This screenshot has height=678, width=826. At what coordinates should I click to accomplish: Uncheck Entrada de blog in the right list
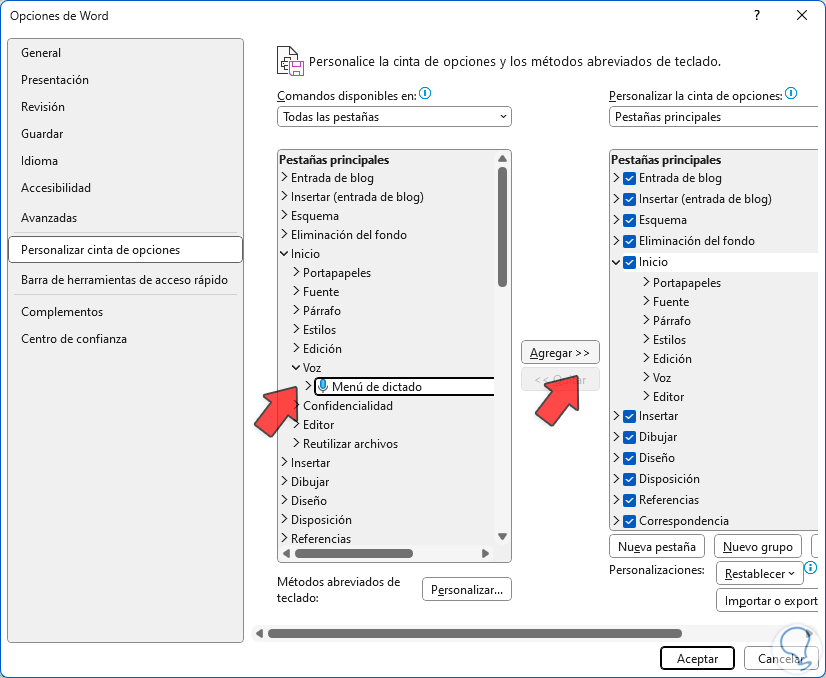click(629, 179)
